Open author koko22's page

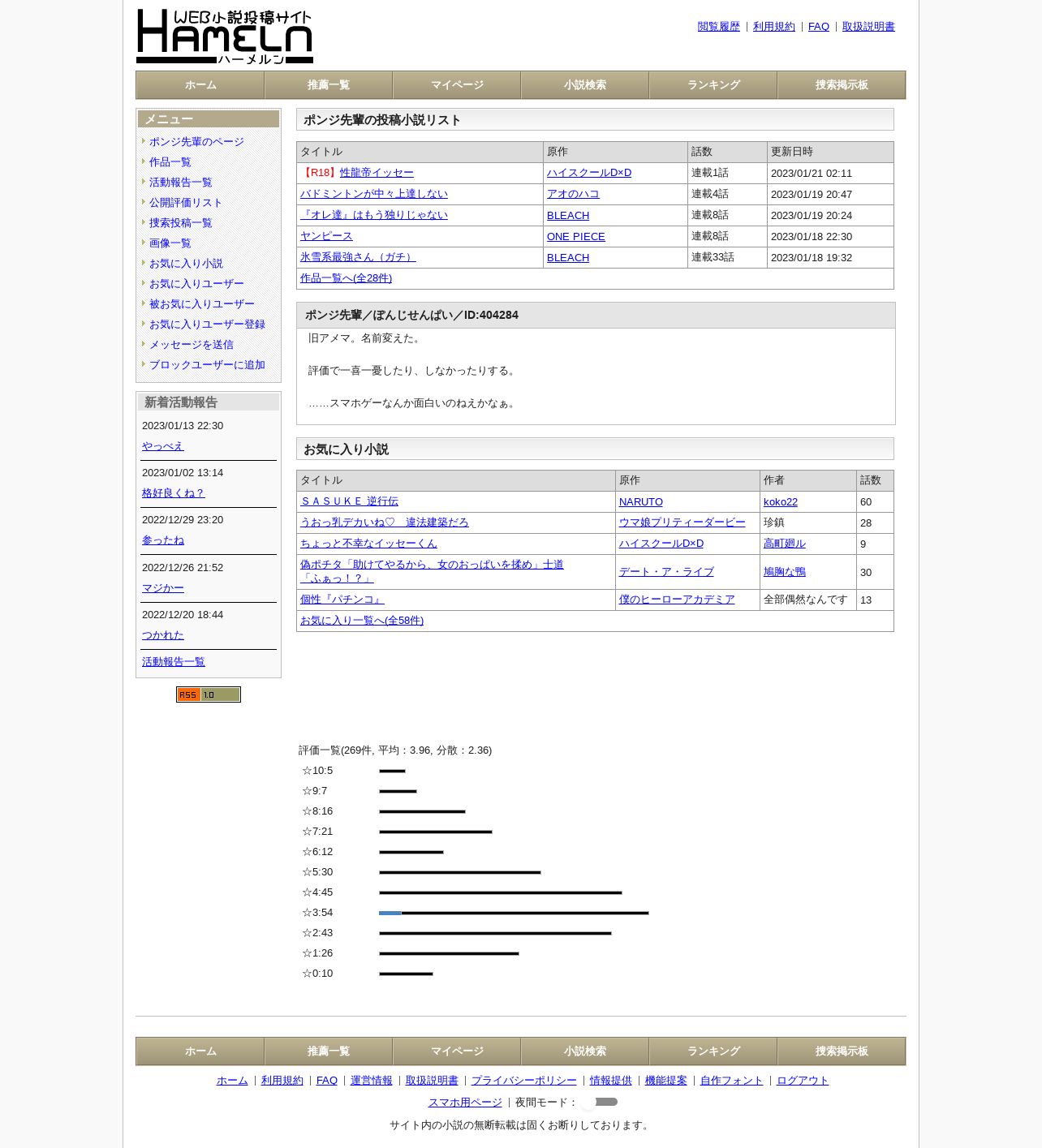pyautogui.click(x=781, y=501)
